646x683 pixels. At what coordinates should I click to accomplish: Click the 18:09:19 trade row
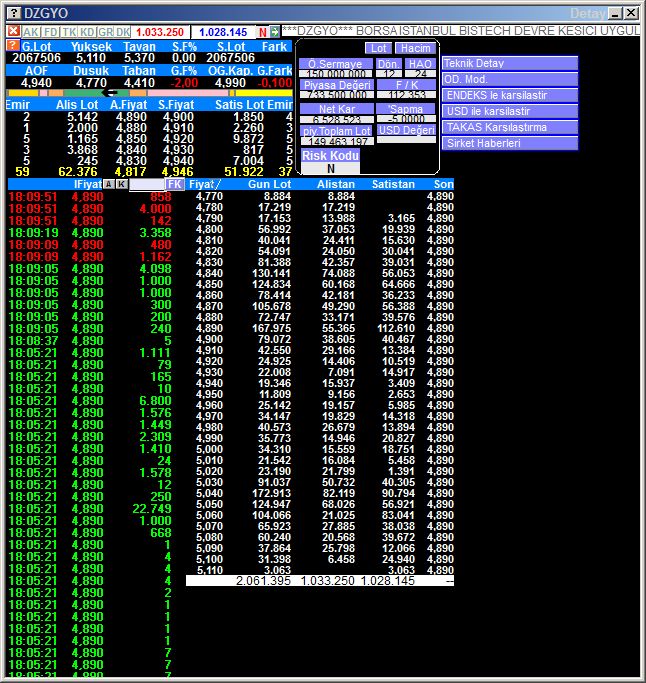tap(90, 233)
